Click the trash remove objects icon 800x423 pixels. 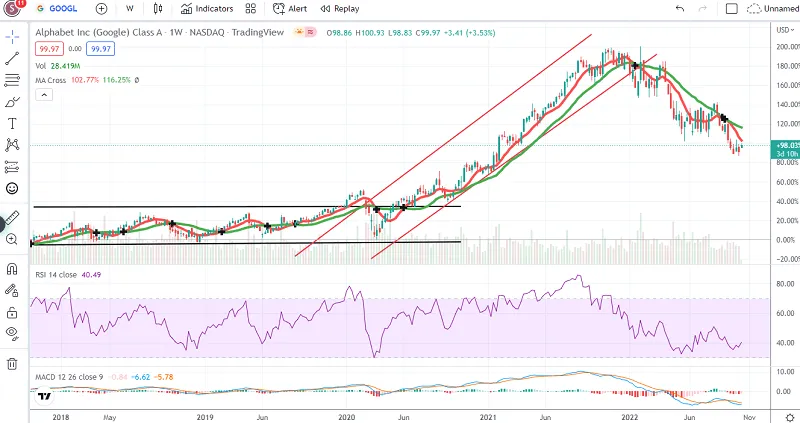click(x=12, y=364)
